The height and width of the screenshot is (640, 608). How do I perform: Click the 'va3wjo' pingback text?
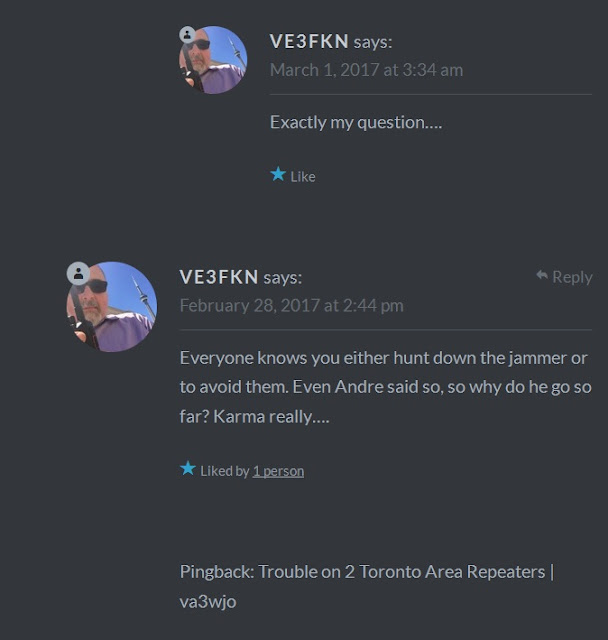(x=208, y=602)
